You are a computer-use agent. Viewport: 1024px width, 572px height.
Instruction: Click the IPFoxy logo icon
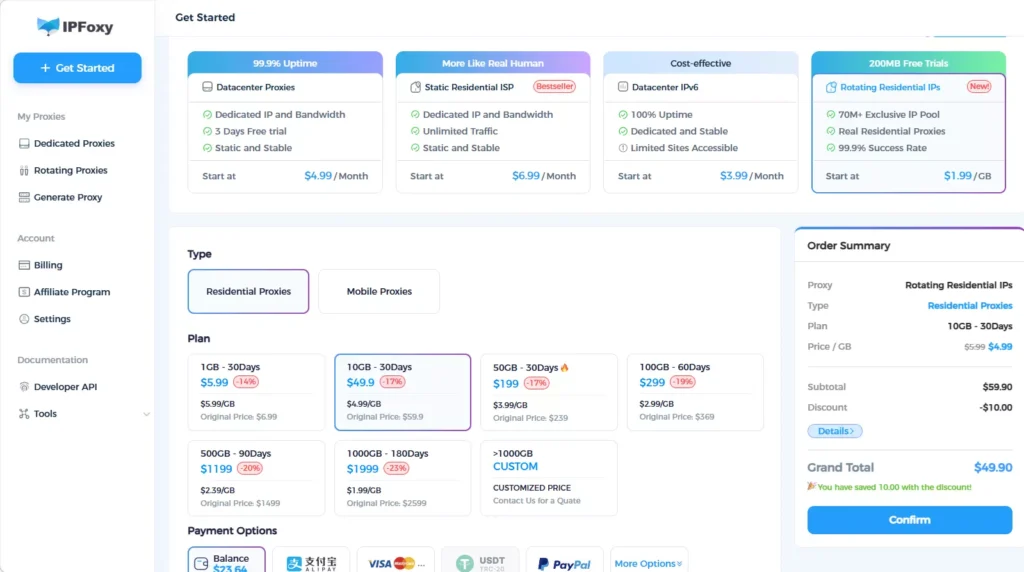point(48,27)
